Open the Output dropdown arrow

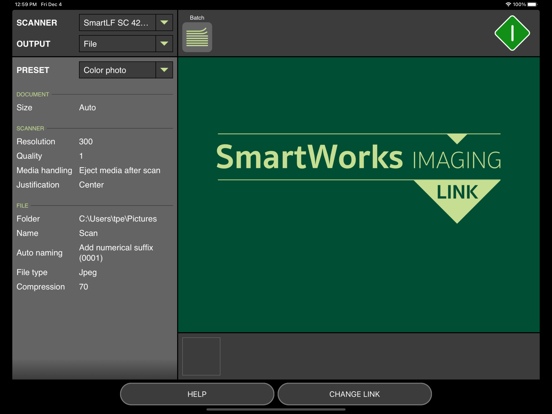click(x=164, y=44)
